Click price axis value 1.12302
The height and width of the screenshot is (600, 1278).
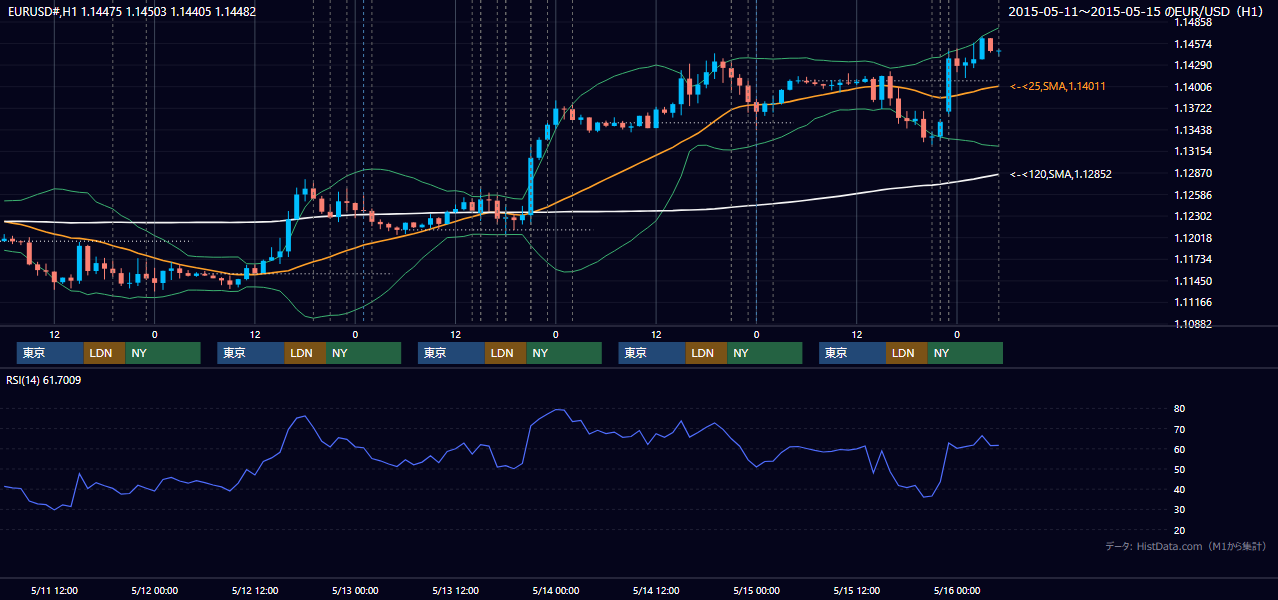(x=1193, y=216)
